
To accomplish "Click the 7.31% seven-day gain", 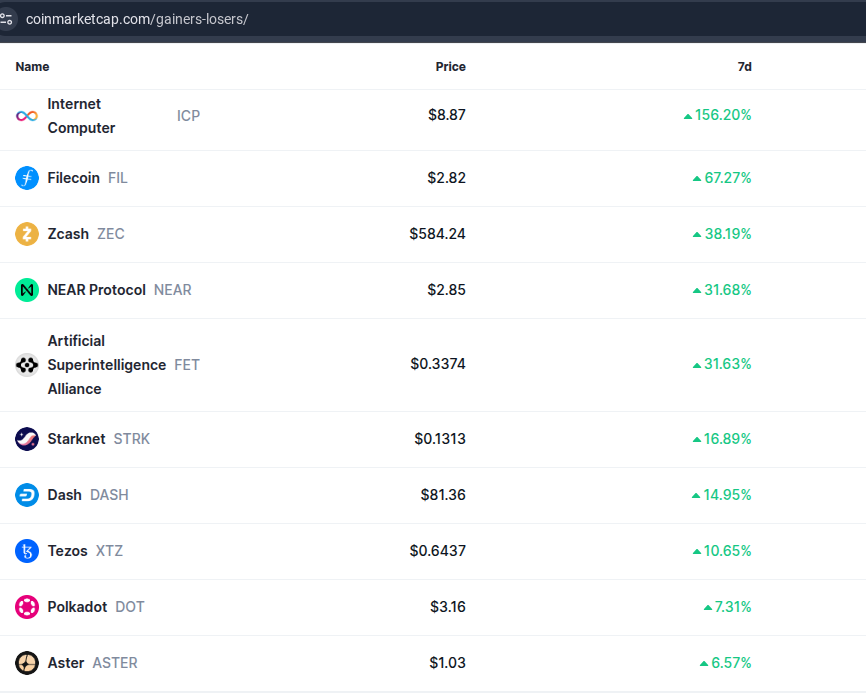I will click(727, 607).
